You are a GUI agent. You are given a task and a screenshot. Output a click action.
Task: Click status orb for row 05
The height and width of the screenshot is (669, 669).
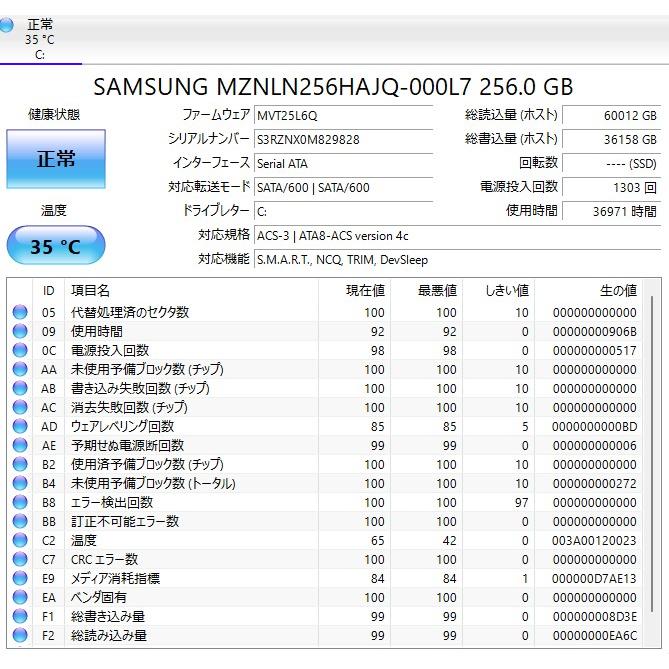point(20,312)
